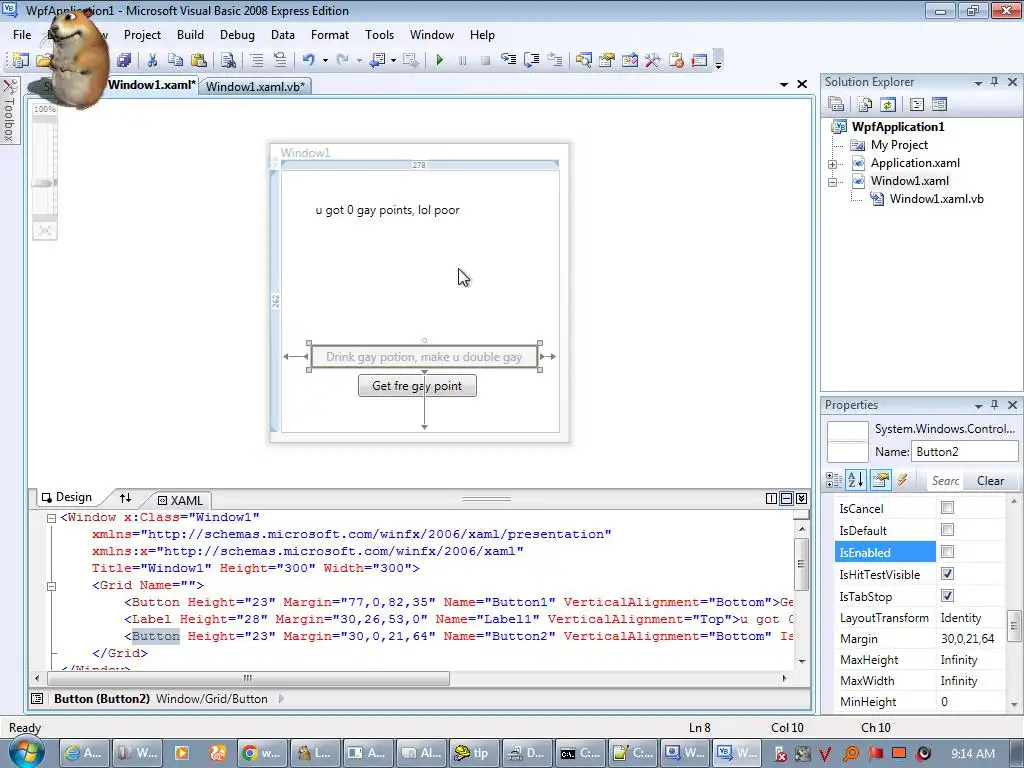The image size is (1024, 768).
Task: Click View Code icon in Solution Explorer
Action: point(916,104)
